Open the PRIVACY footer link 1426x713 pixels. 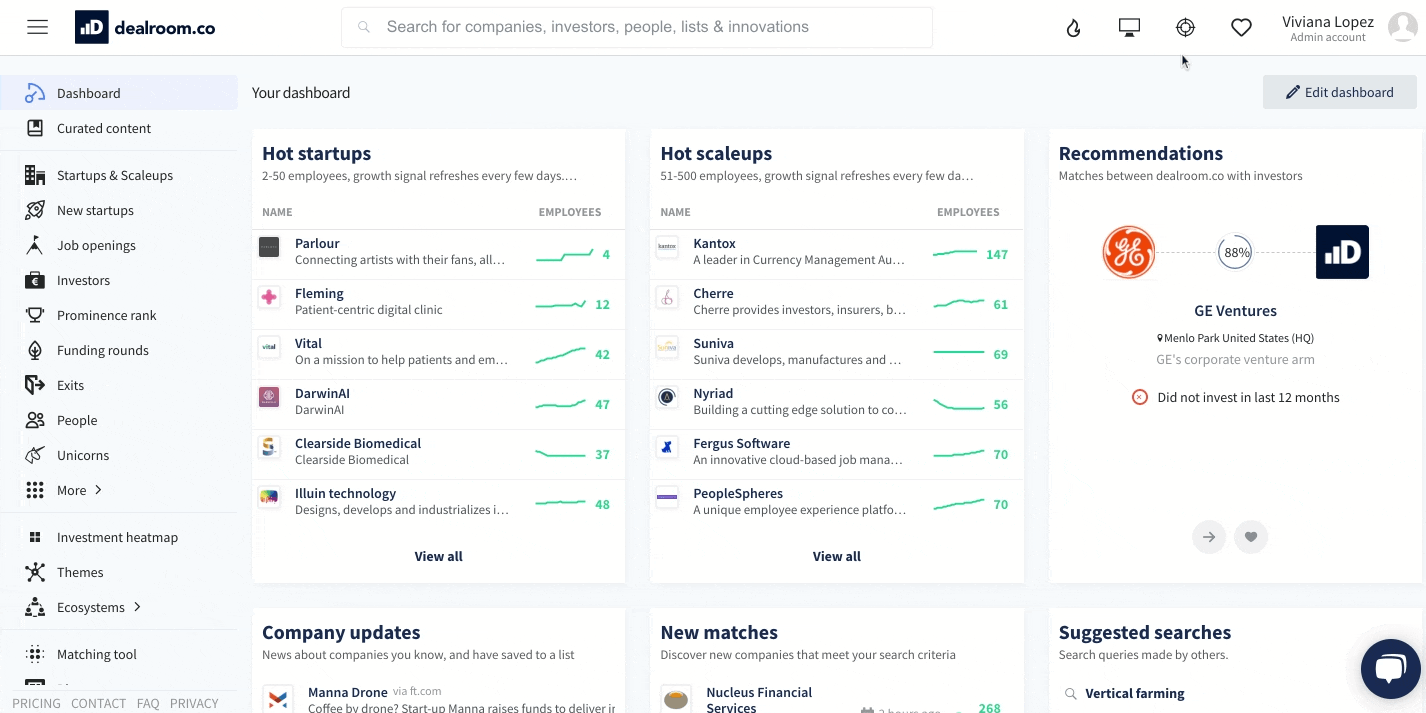pyautogui.click(x=194, y=703)
